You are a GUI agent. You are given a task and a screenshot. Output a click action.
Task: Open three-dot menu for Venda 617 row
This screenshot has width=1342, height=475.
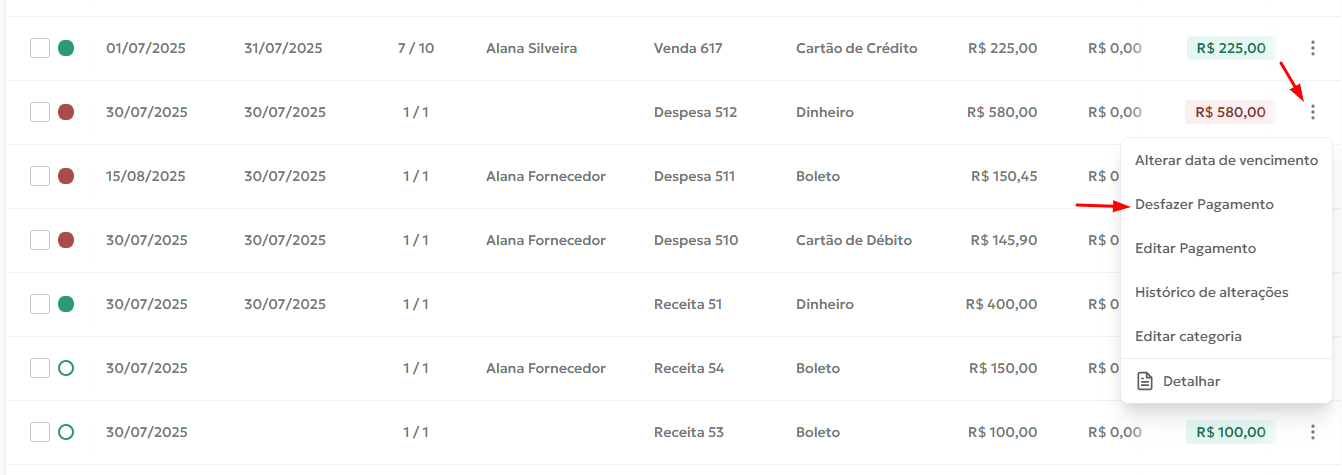[1313, 48]
